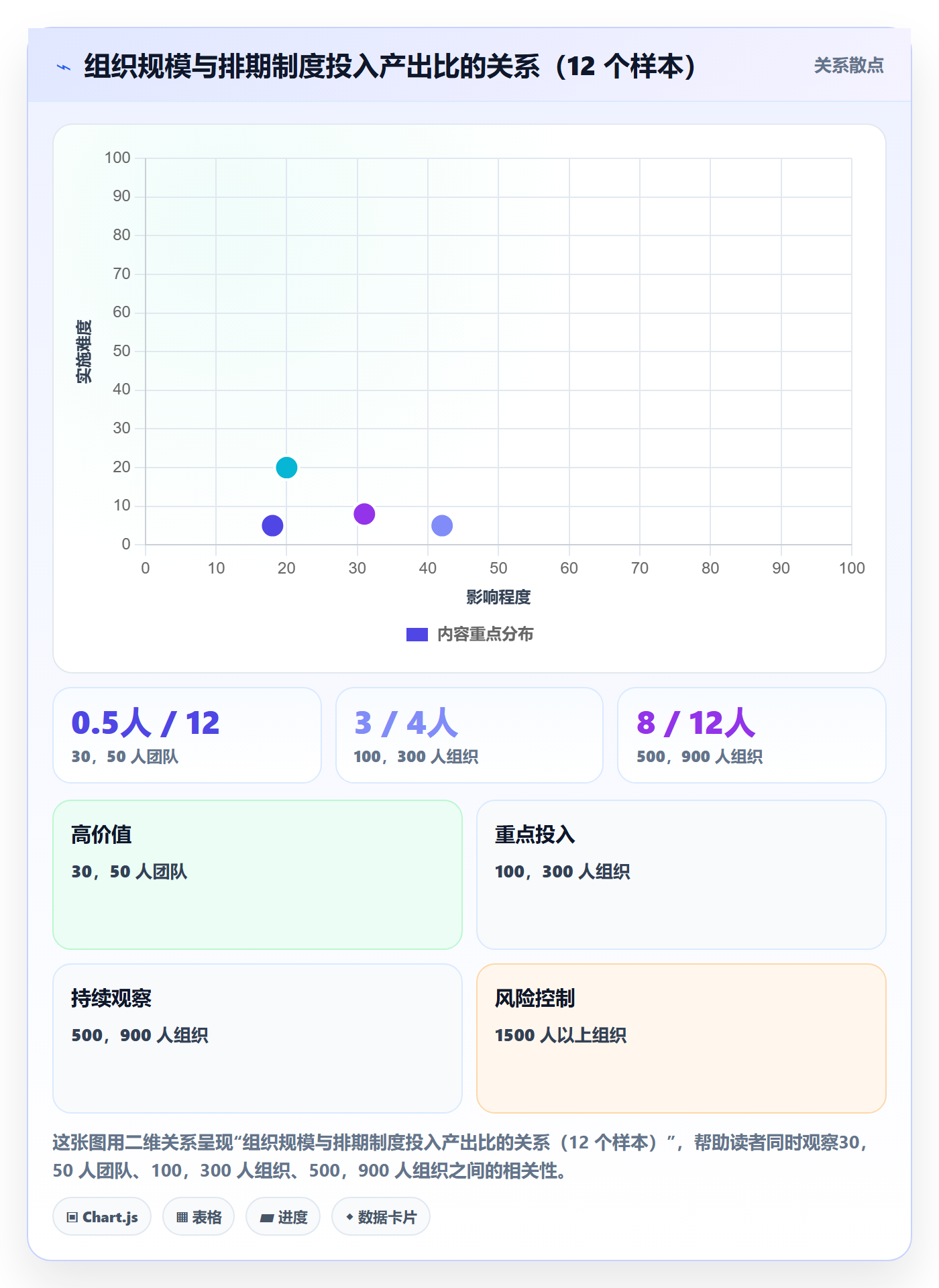Click the y-axis tick label 50
Screen dimensions: 939x1288
(121, 351)
